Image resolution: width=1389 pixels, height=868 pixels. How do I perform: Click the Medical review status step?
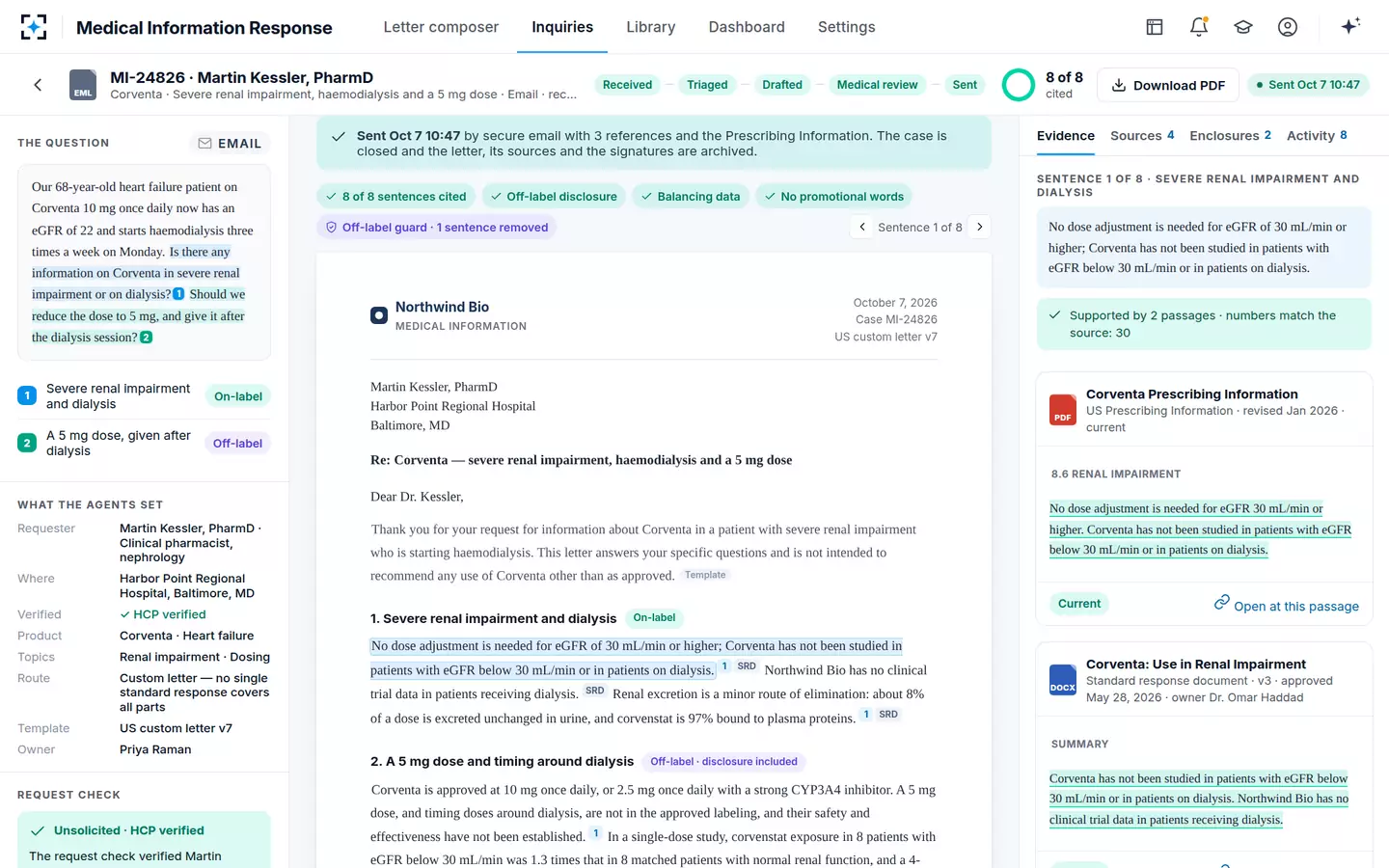878,85
